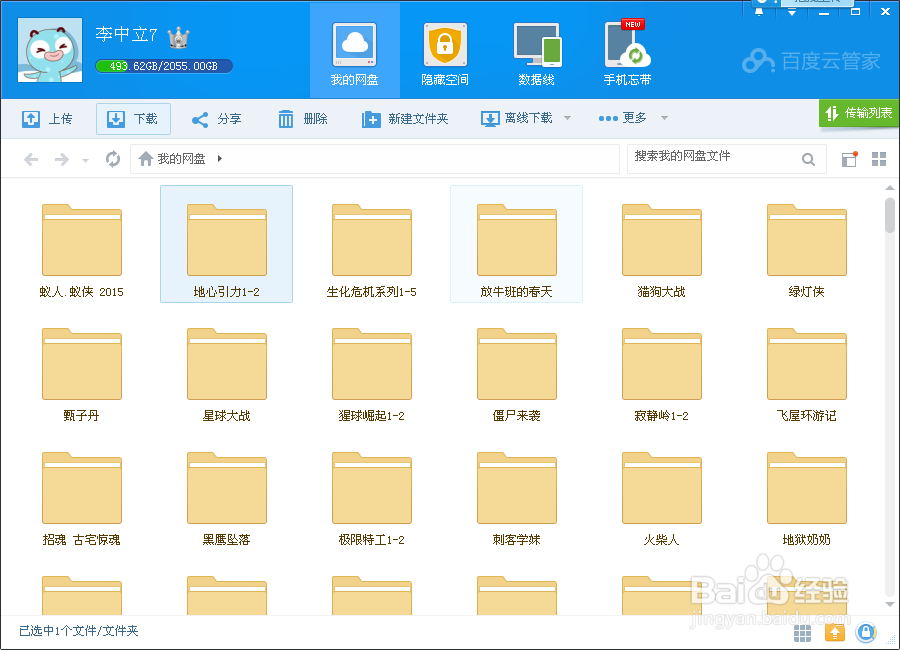
Task: Click the user avatar picture
Action: [50, 50]
